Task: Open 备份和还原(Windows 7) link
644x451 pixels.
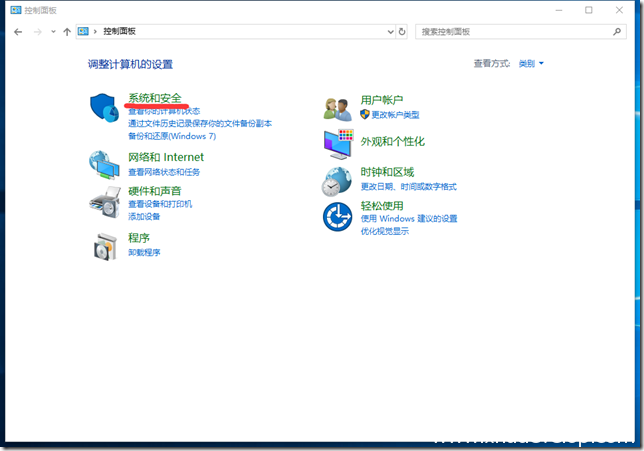Action: (171, 135)
